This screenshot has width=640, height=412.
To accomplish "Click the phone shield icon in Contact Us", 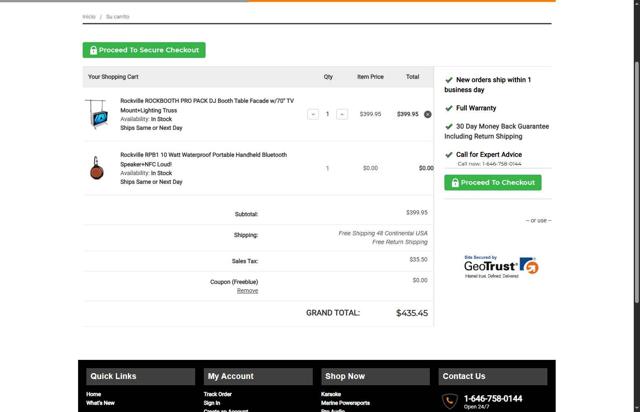I will pyautogui.click(x=449, y=401).
